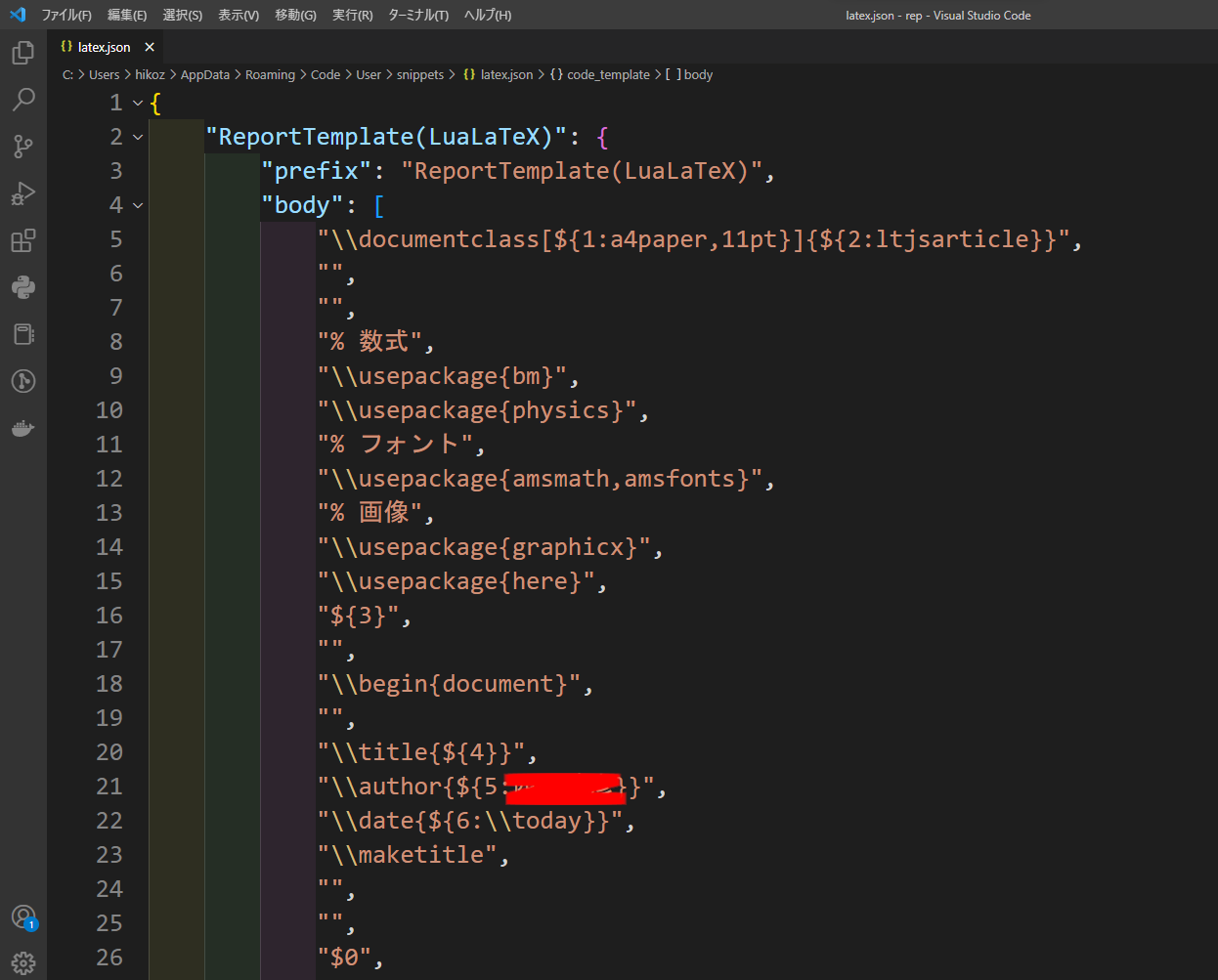Close the latex.json tab
This screenshot has height=980, width=1218.
pyautogui.click(x=150, y=47)
